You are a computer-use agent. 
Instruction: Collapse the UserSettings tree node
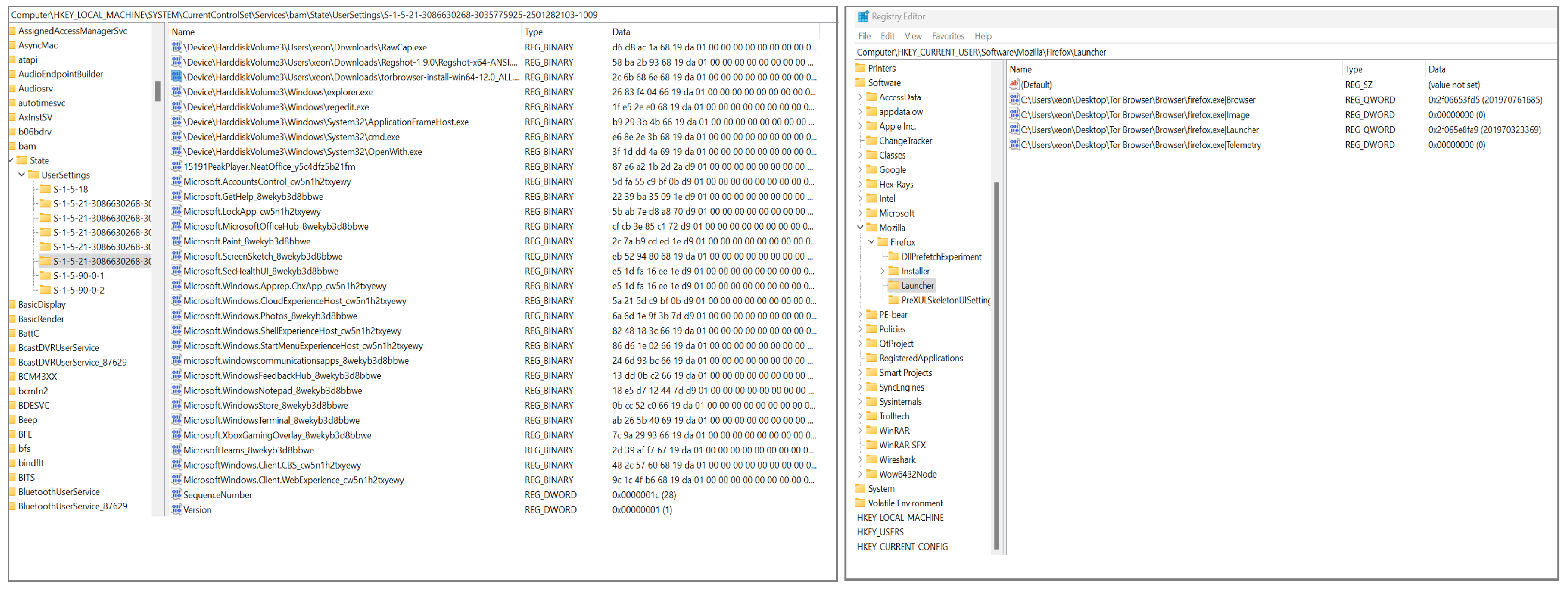[22, 175]
